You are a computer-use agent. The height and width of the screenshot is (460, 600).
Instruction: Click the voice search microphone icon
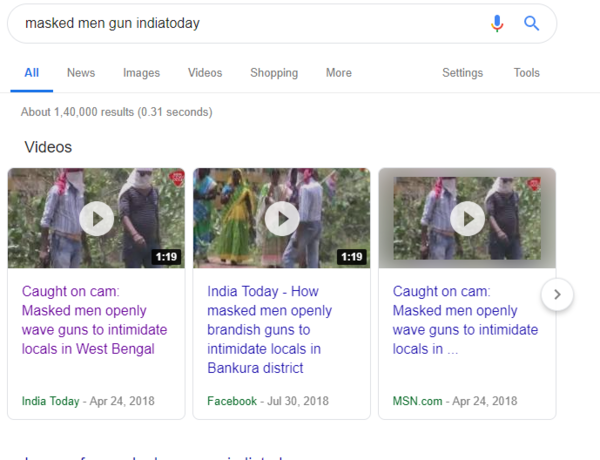(x=497, y=23)
